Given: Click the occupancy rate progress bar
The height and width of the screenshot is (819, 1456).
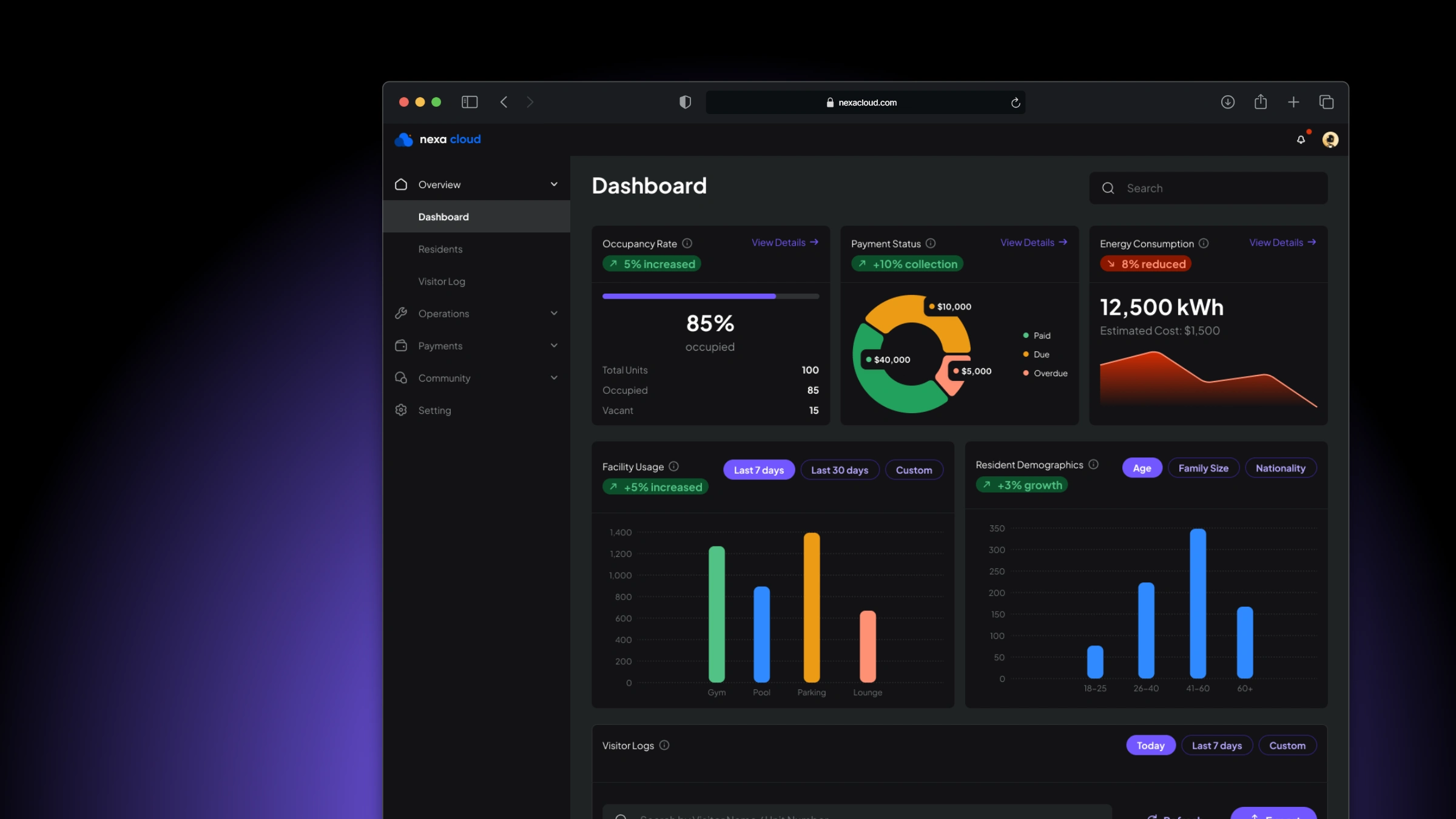Looking at the screenshot, I should 710,296.
